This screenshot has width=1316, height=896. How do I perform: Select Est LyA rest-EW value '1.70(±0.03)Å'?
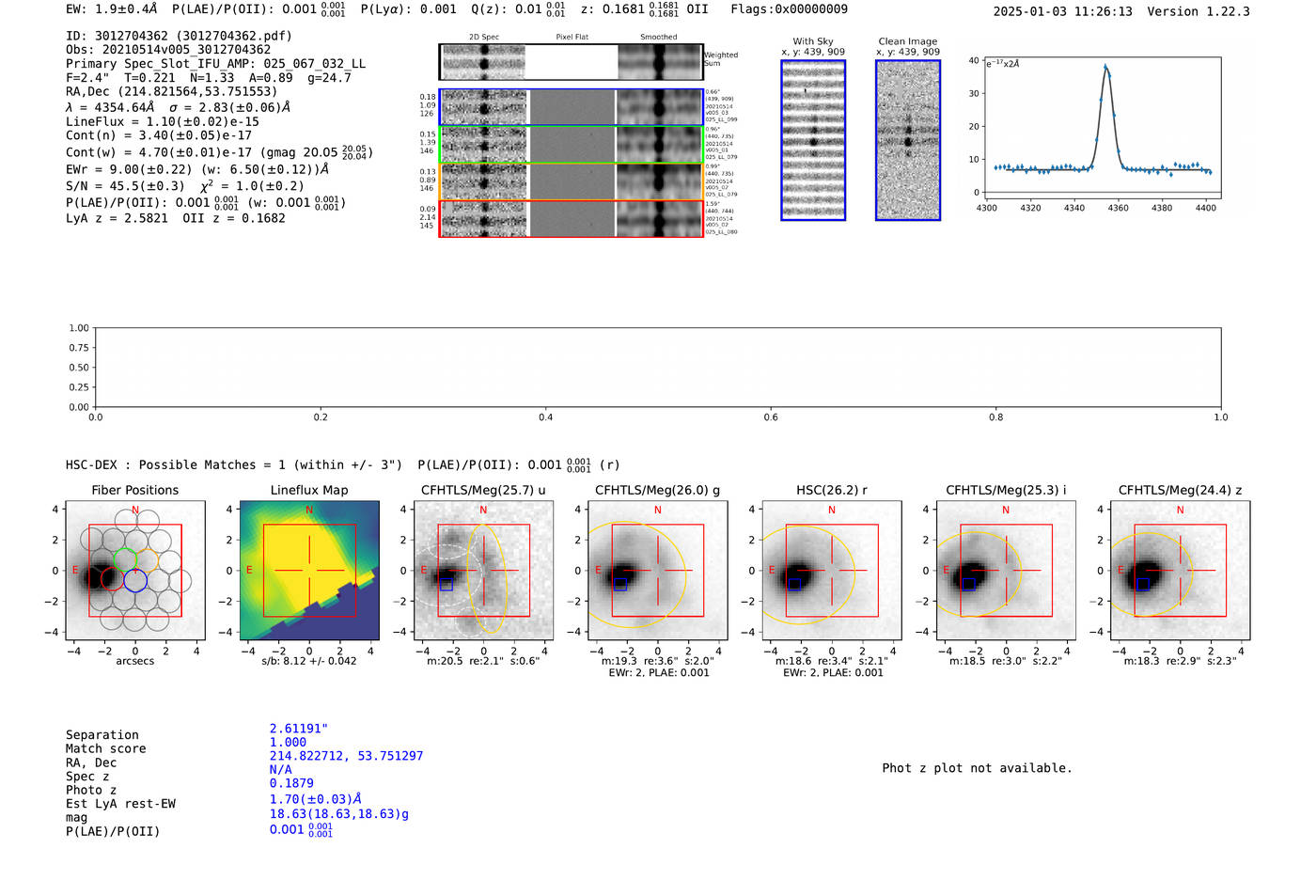click(x=316, y=799)
